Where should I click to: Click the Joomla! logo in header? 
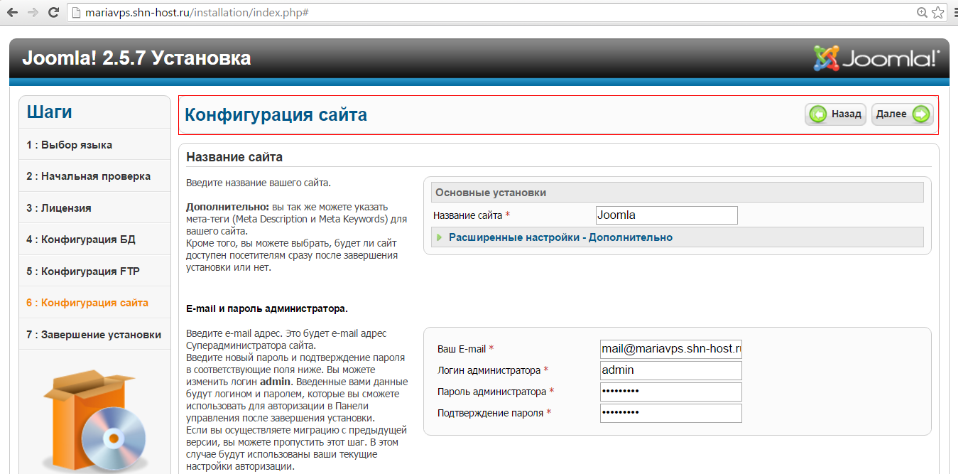coord(876,59)
